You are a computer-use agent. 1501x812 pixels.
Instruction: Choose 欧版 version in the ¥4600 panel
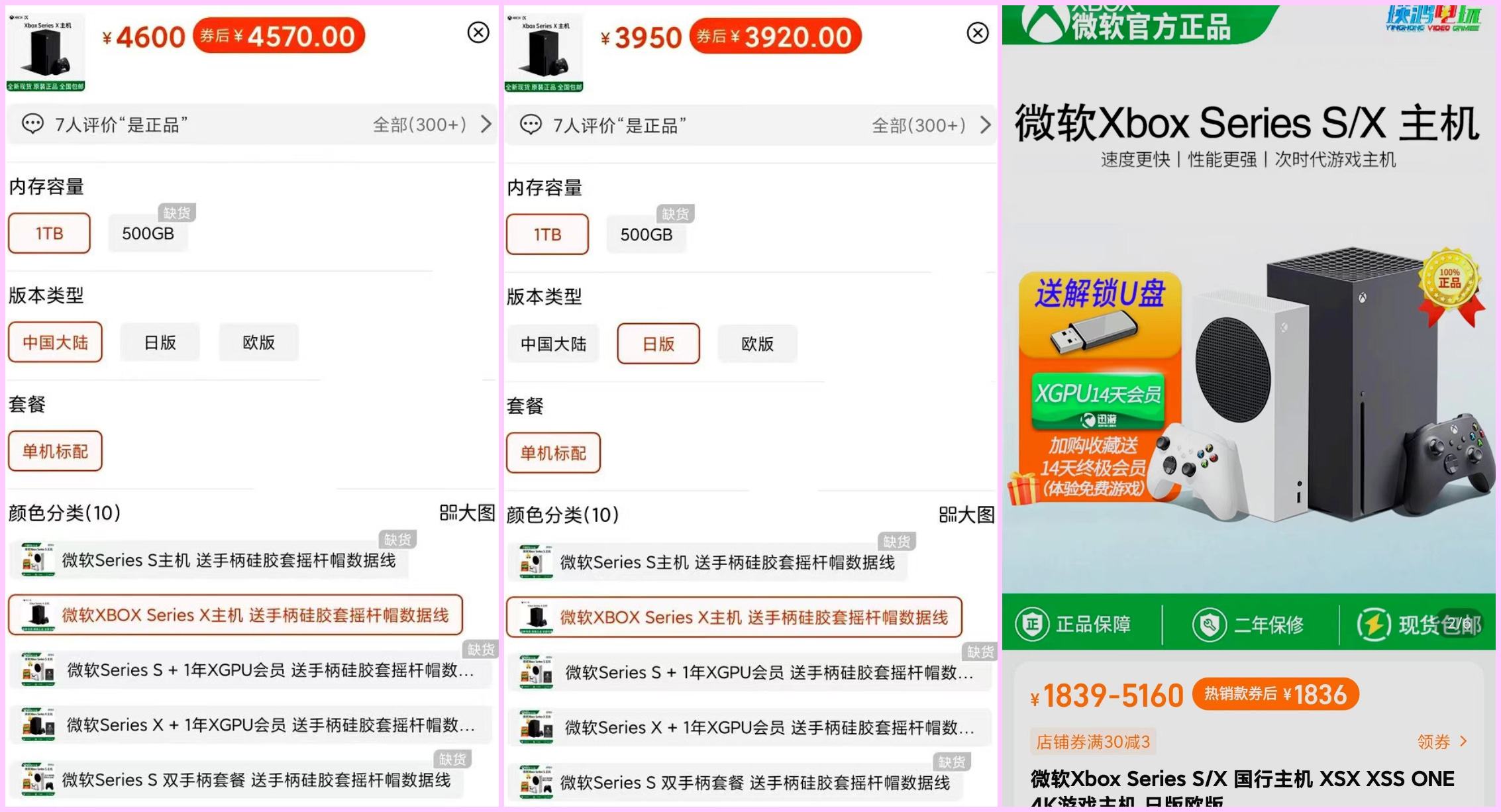258,342
